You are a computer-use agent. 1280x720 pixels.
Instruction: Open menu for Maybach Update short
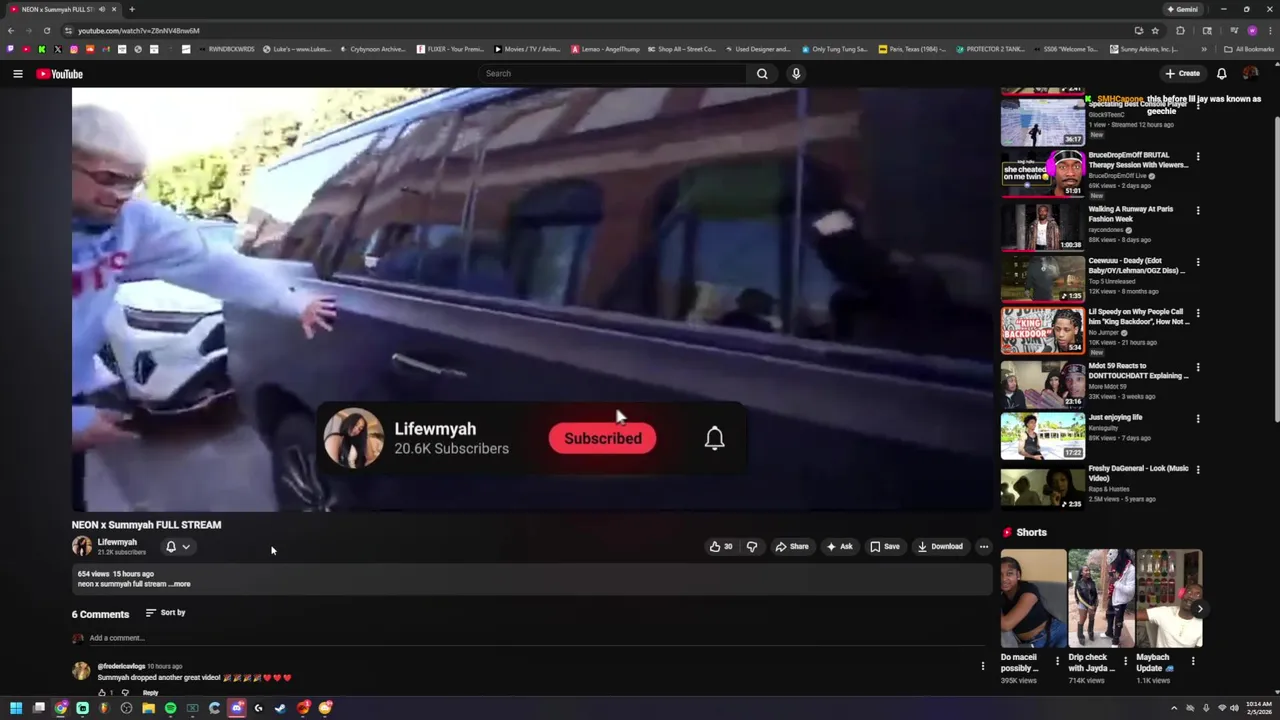click(1192, 660)
